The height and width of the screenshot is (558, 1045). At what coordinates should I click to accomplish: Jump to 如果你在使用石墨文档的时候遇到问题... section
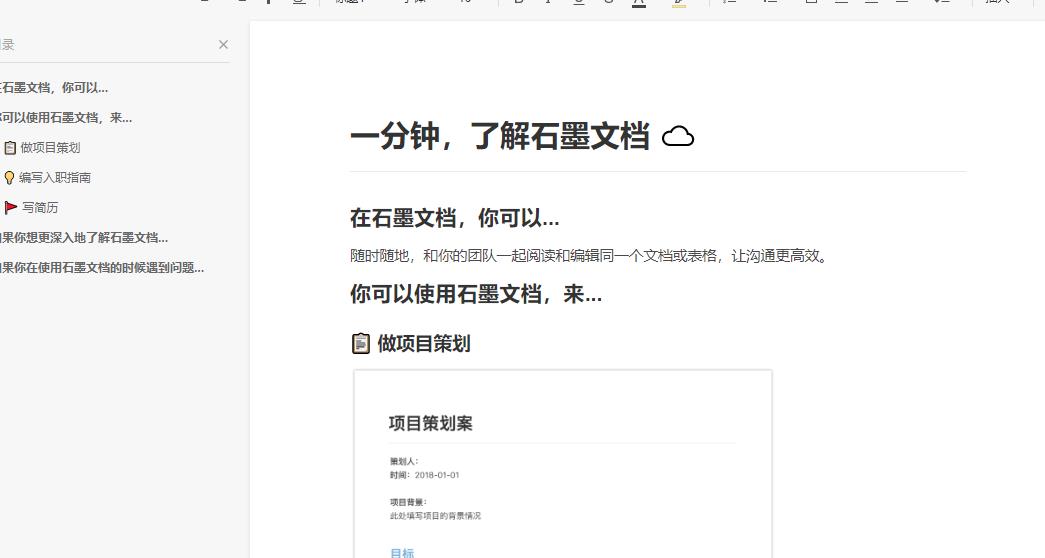click(102, 268)
